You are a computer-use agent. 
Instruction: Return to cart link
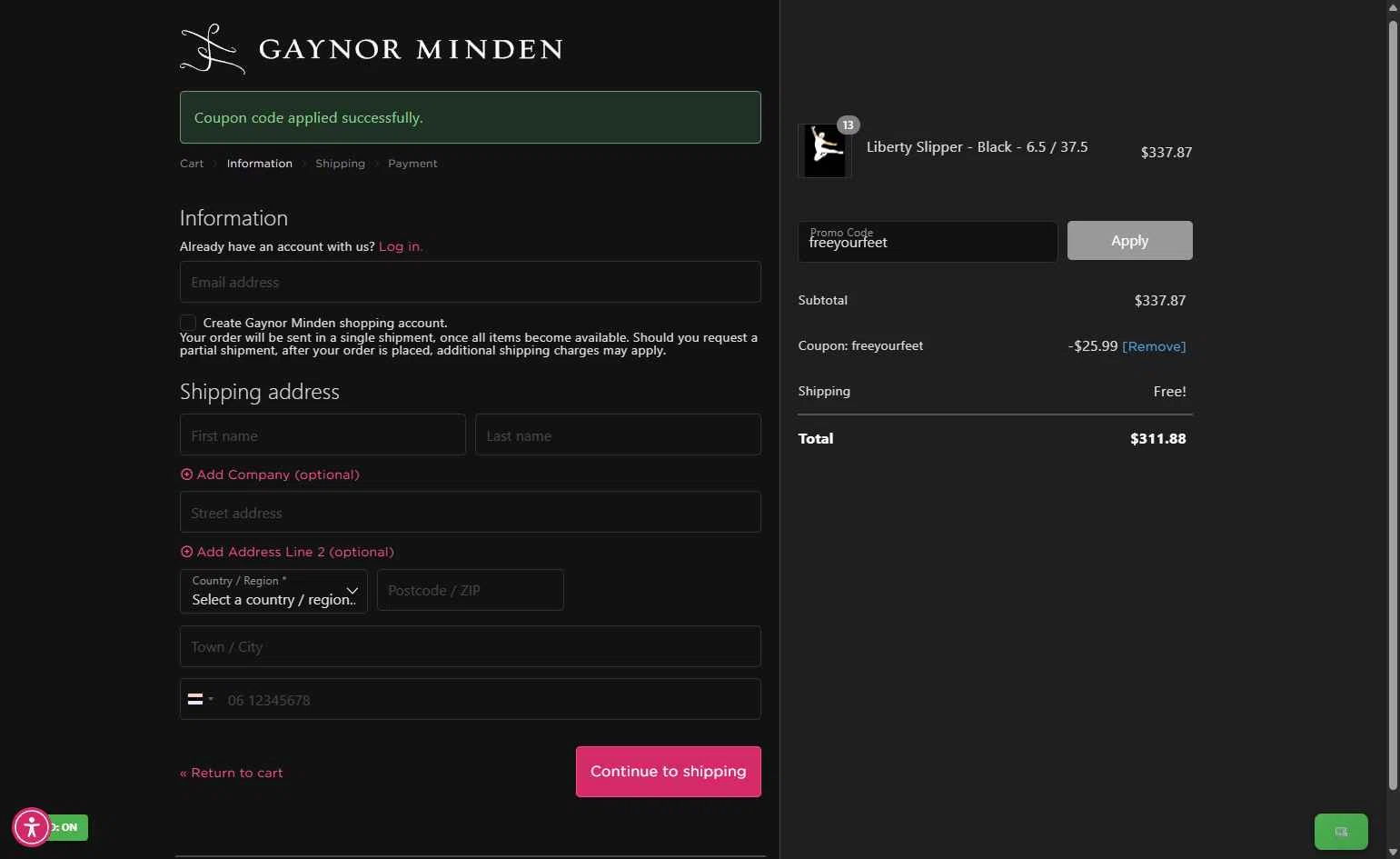pyautogui.click(x=232, y=773)
